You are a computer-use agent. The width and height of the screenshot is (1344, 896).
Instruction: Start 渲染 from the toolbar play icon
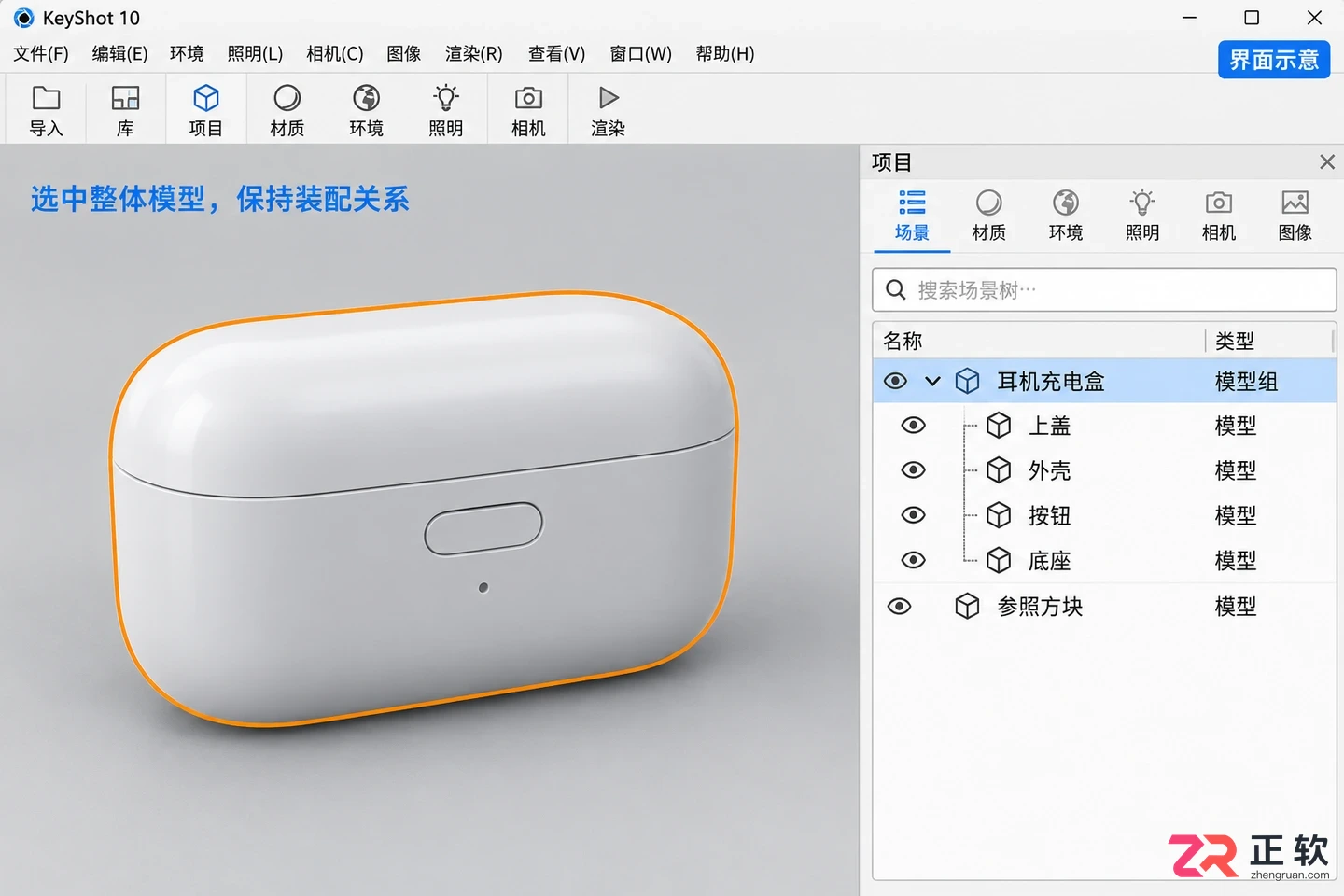point(608,110)
